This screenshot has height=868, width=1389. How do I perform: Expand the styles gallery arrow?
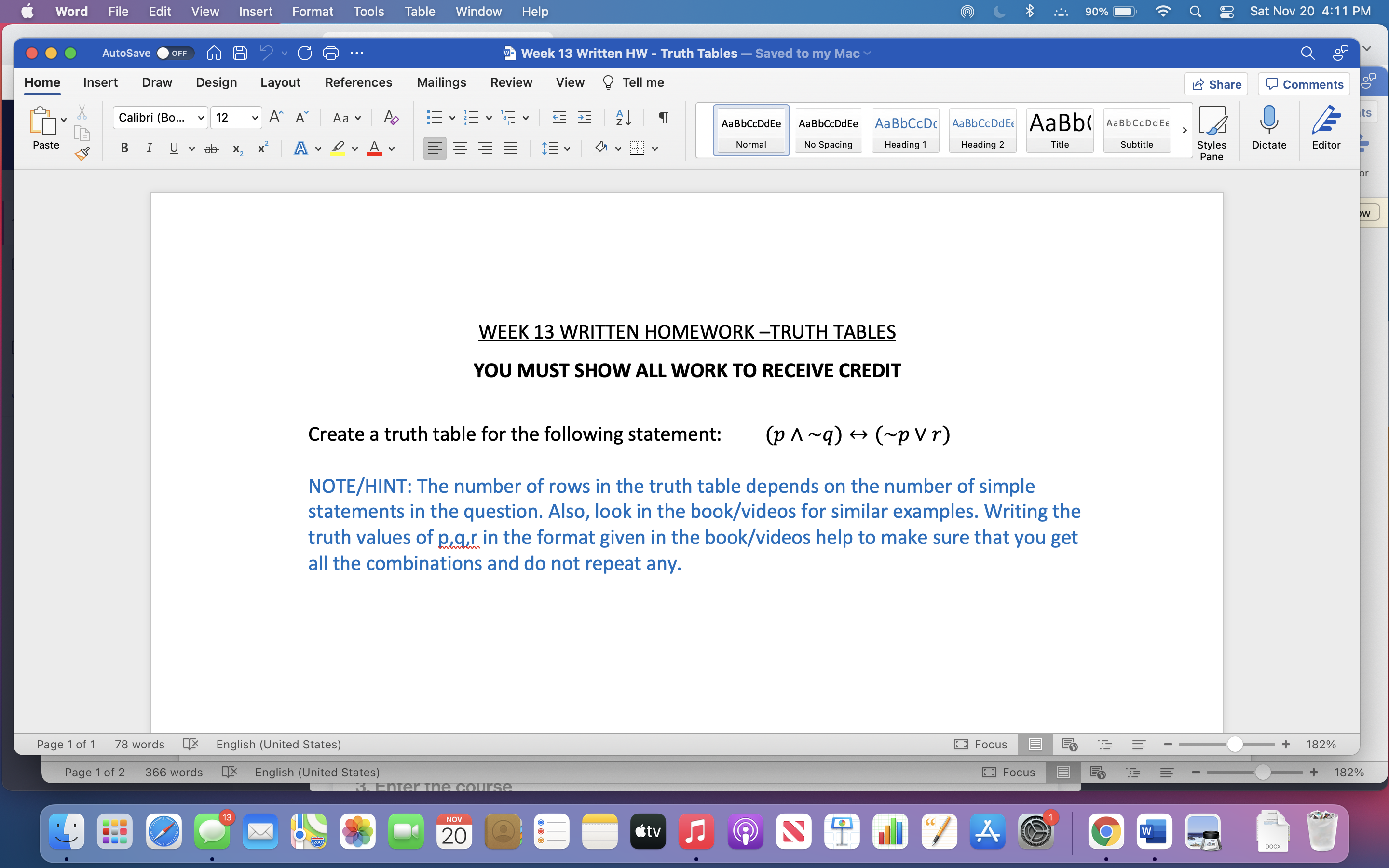pyautogui.click(x=1184, y=130)
